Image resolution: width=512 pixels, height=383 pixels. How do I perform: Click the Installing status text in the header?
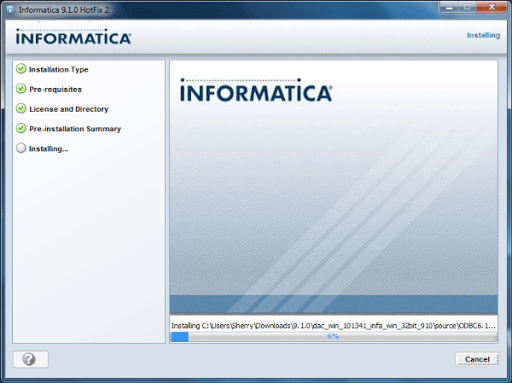tap(483, 35)
